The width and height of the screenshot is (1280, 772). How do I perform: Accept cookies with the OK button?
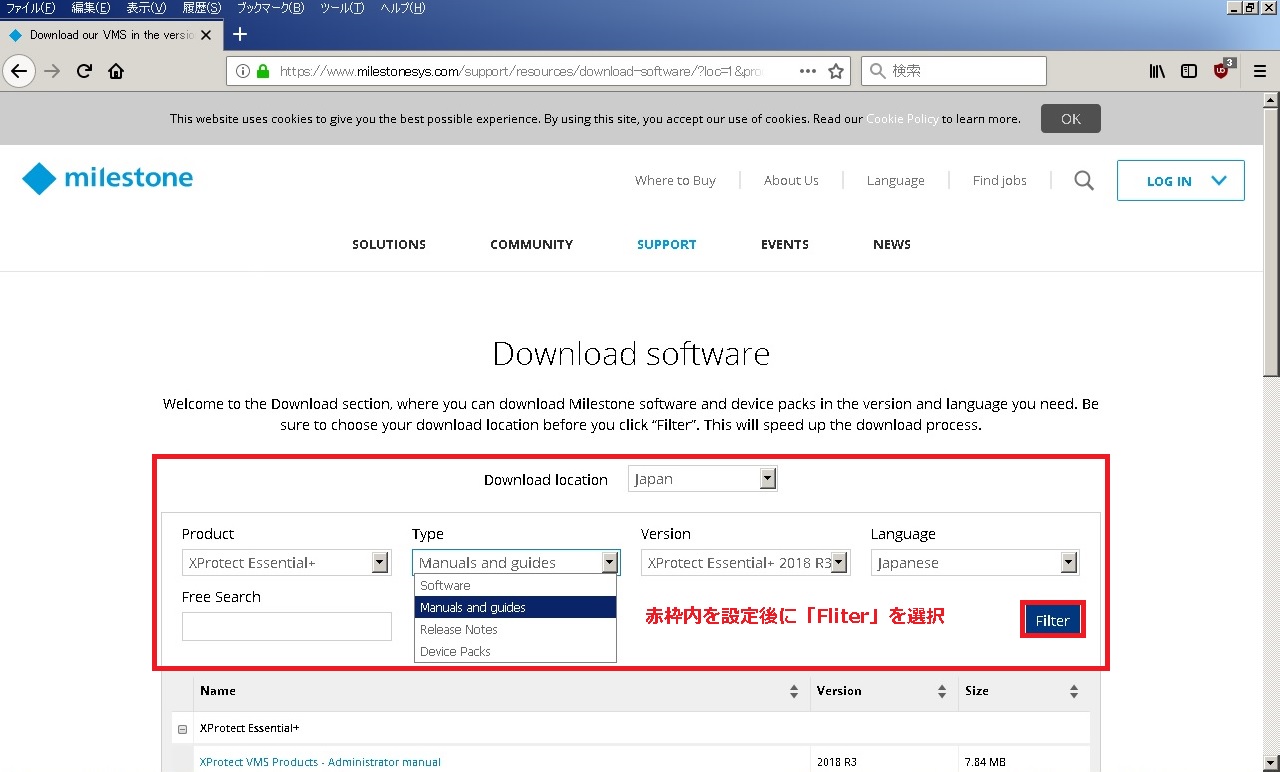pyautogui.click(x=1071, y=118)
